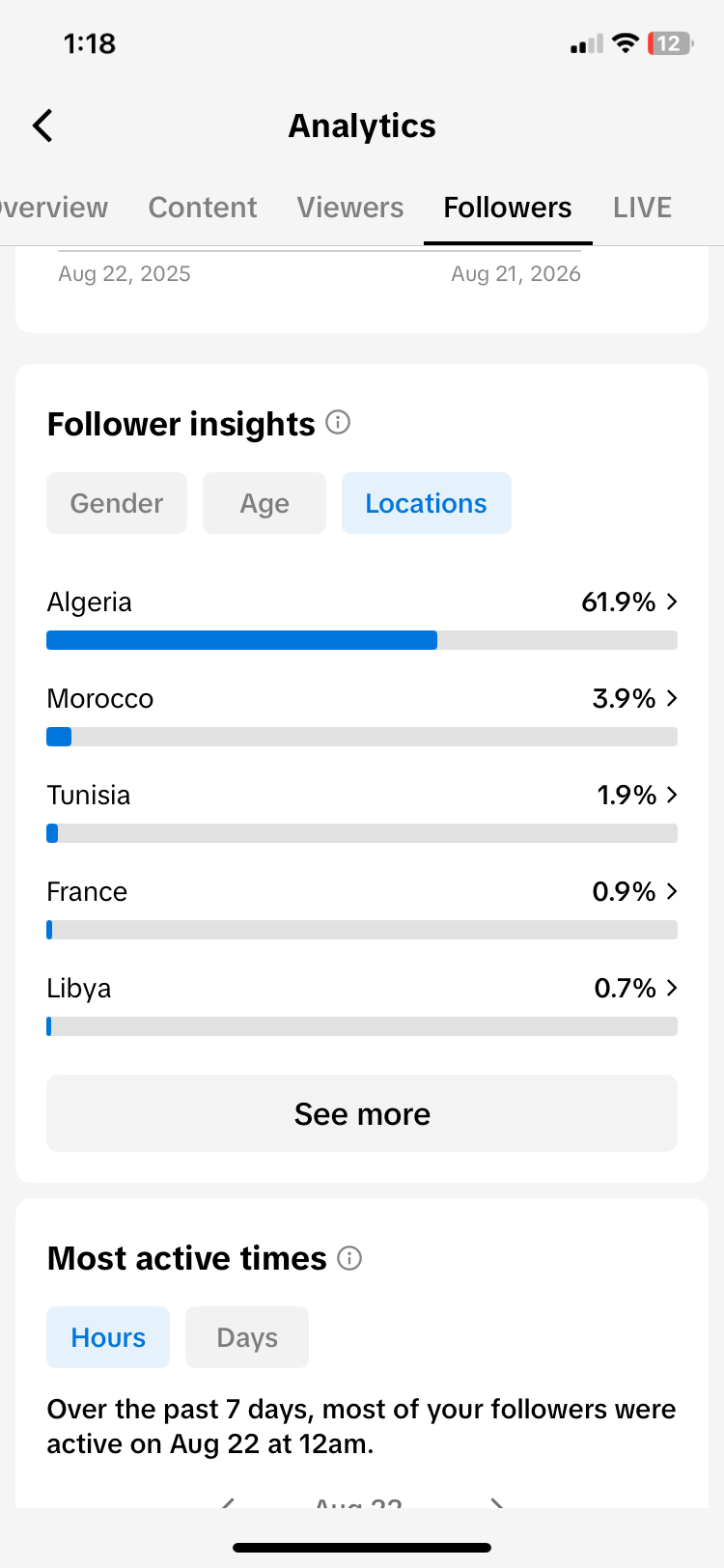Screen dimensions: 724x1568
Task: Tap the Wi-Fi status icon
Action: click(x=626, y=43)
